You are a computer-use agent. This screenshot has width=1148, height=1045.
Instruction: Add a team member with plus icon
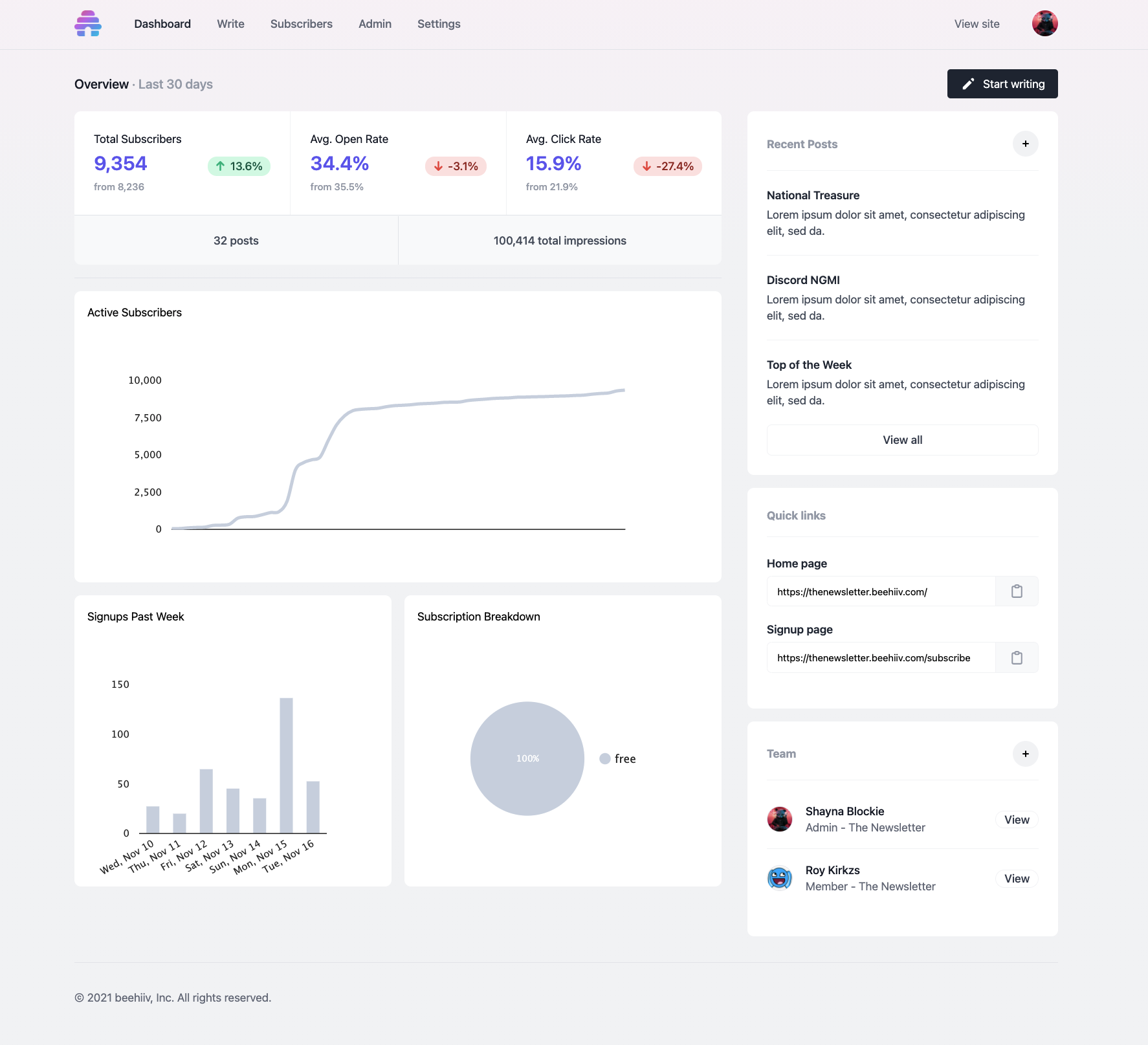1025,754
